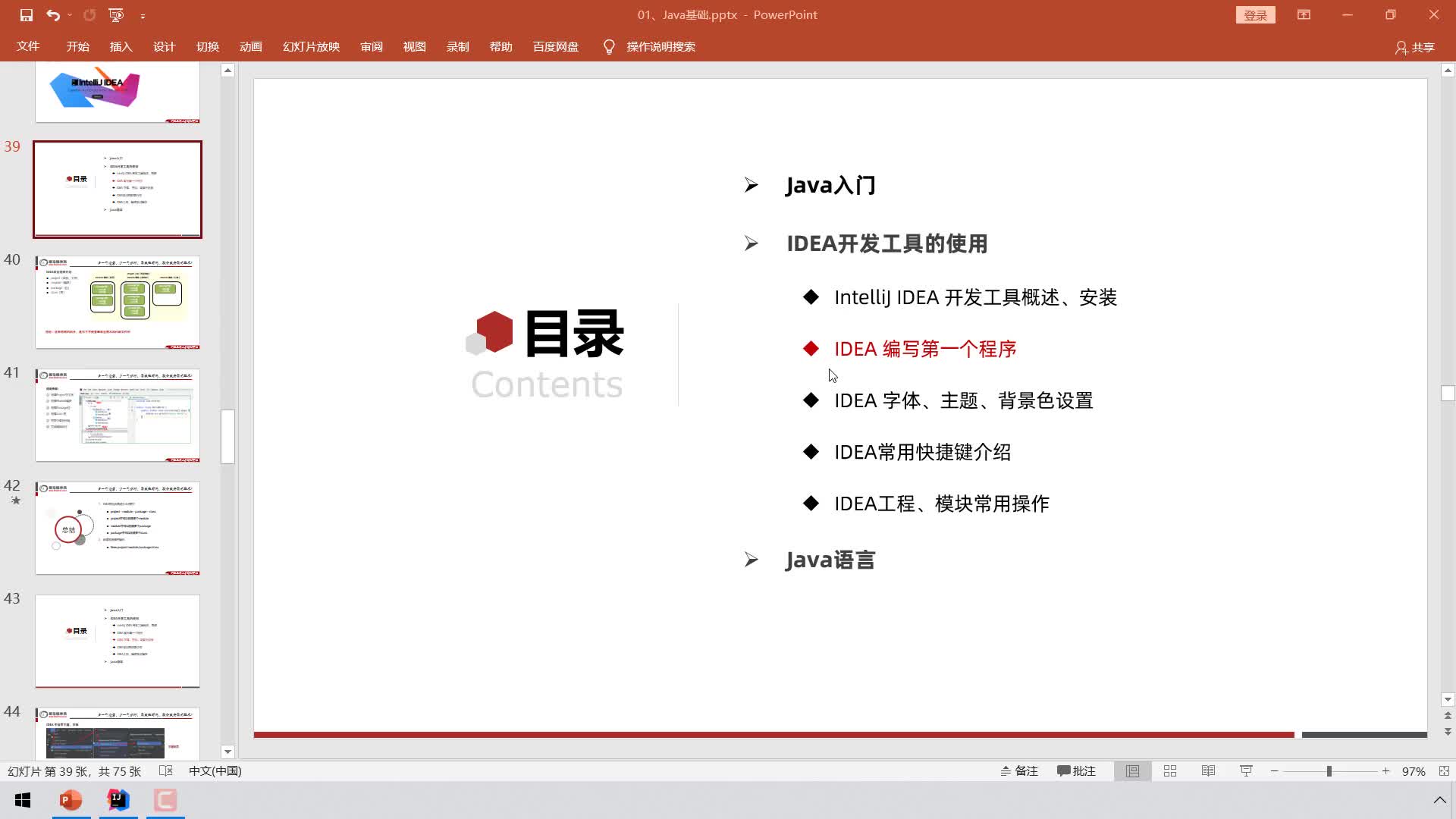Click the Save icon in the title bar

(27, 15)
